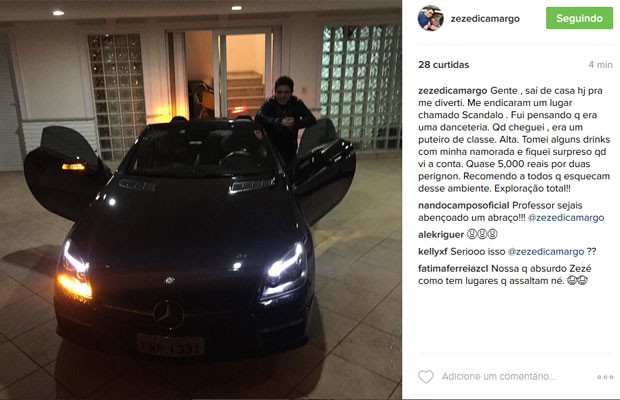
Task: Click the 4 min timestamp
Action: pyautogui.click(x=600, y=65)
